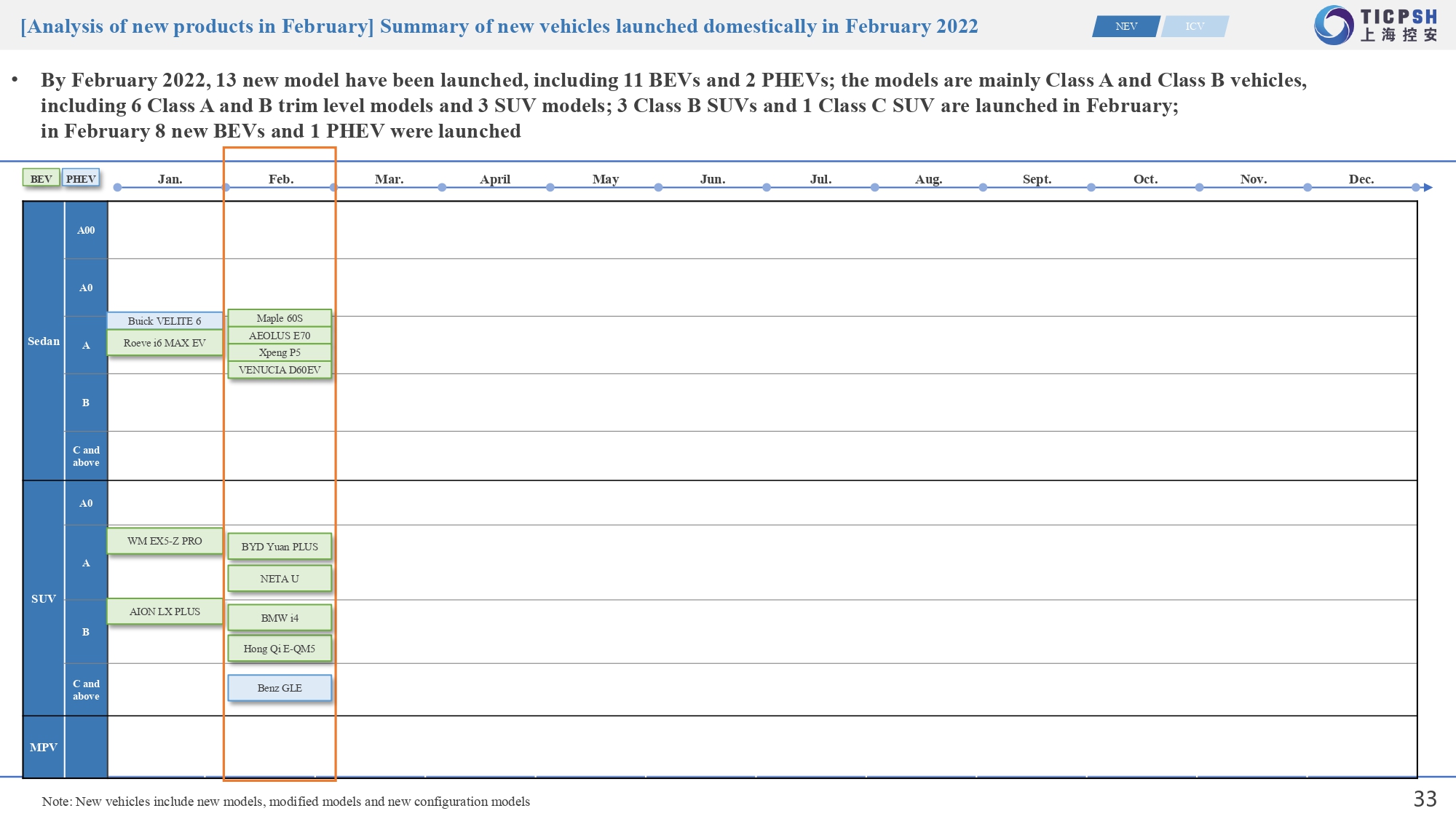Select the WM EX5-Z PRO box
This screenshot has width=1456, height=819.
(165, 541)
